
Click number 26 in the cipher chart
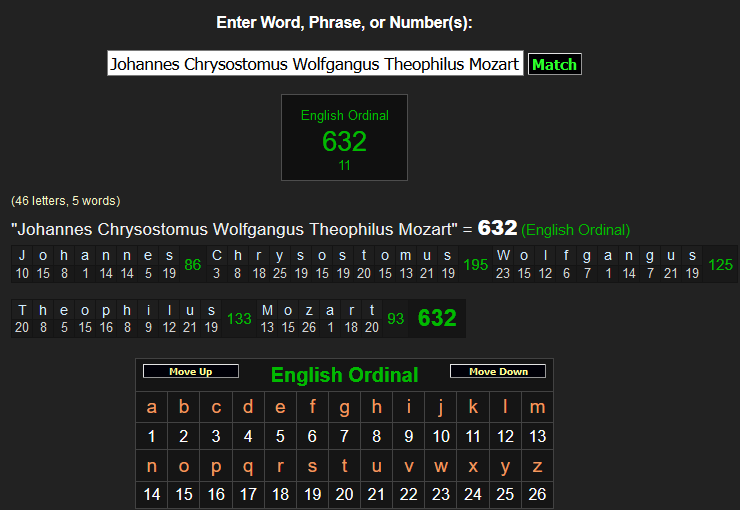(537, 494)
